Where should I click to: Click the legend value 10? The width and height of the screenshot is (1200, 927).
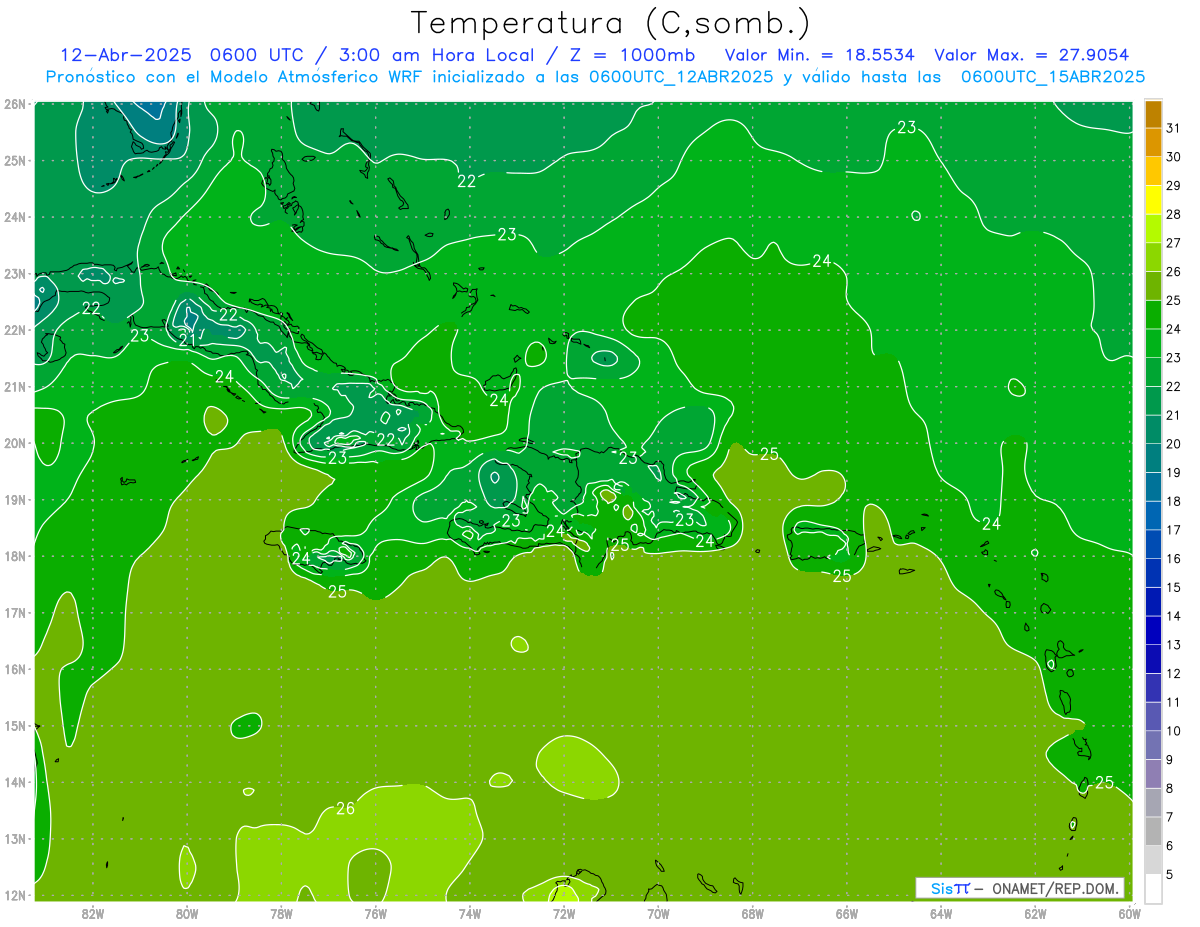coord(1174,731)
